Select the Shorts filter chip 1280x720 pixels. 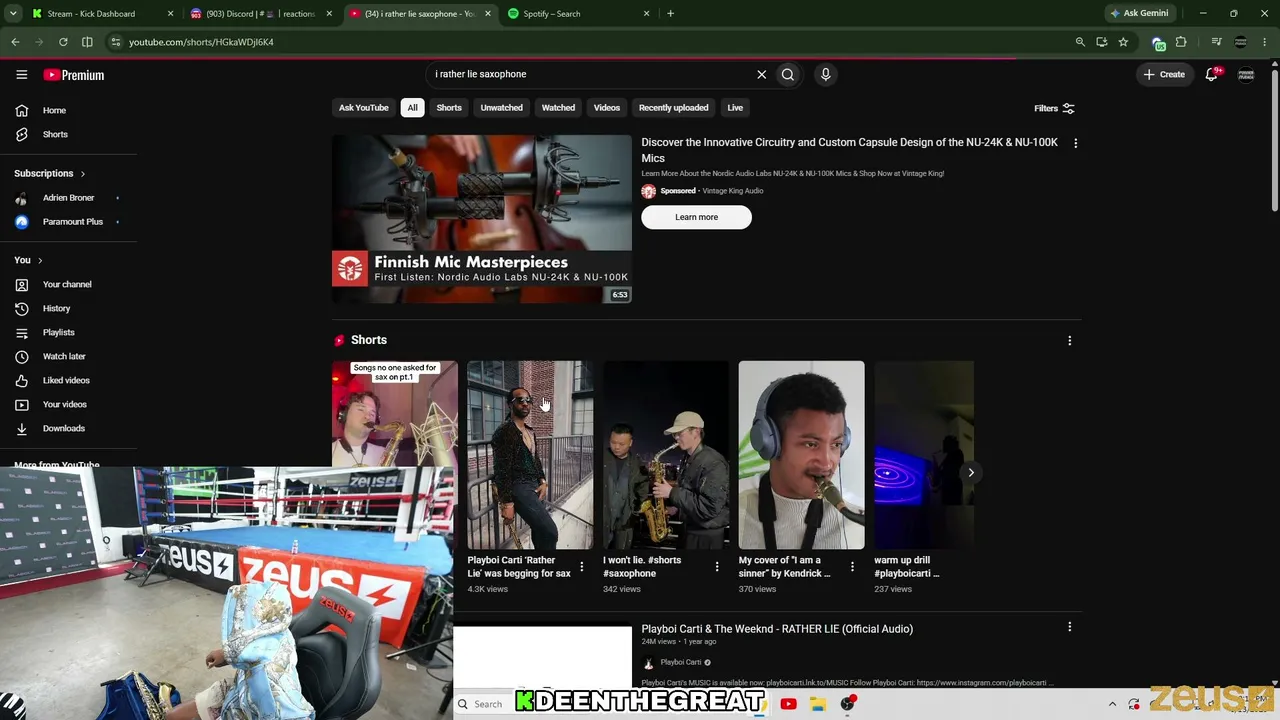click(449, 108)
